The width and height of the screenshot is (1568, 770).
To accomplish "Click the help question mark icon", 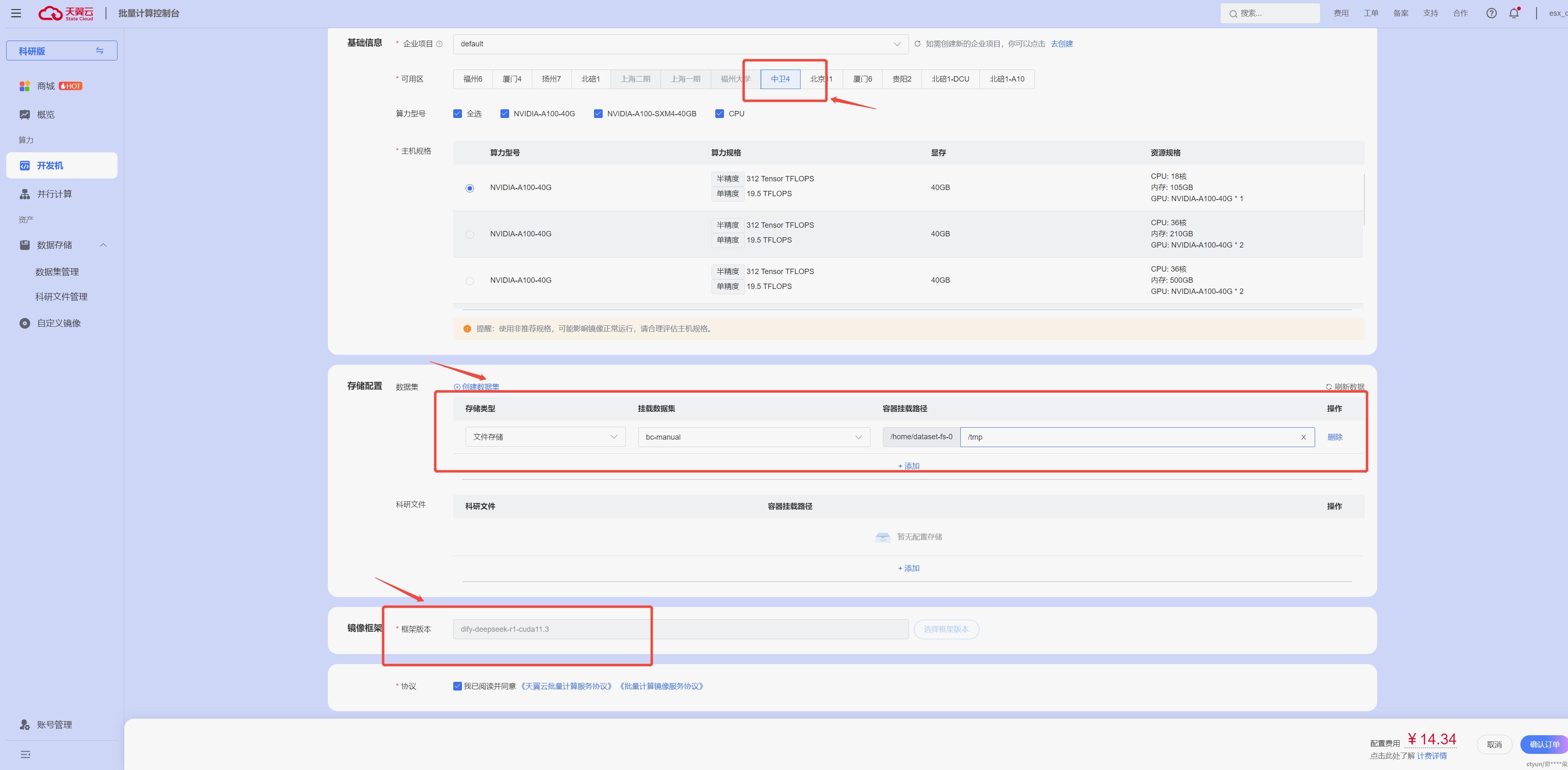I will click(x=1491, y=13).
